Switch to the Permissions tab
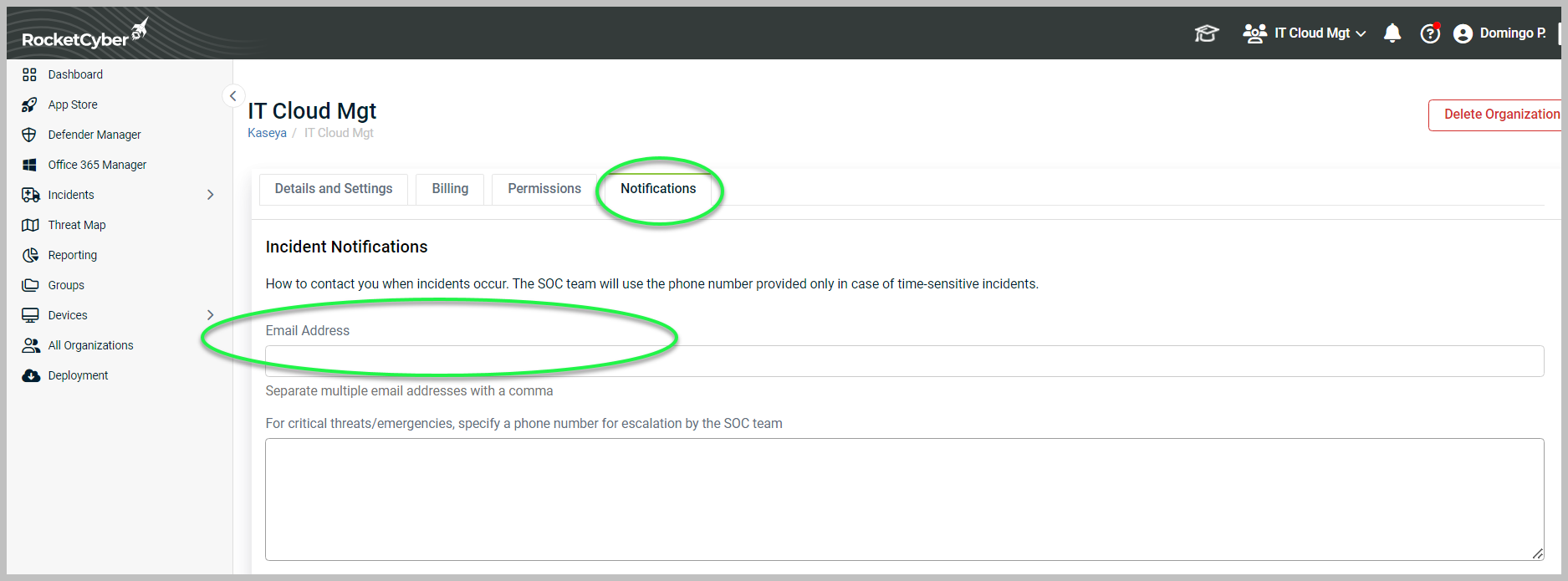This screenshot has width=1568, height=581. [x=544, y=189]
